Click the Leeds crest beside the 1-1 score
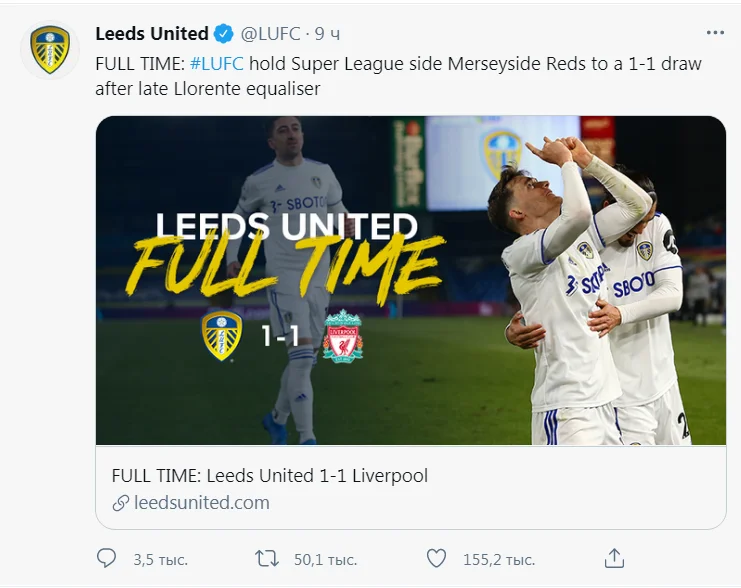Viewport: 741px width, 588px height. tap(222, 336)
